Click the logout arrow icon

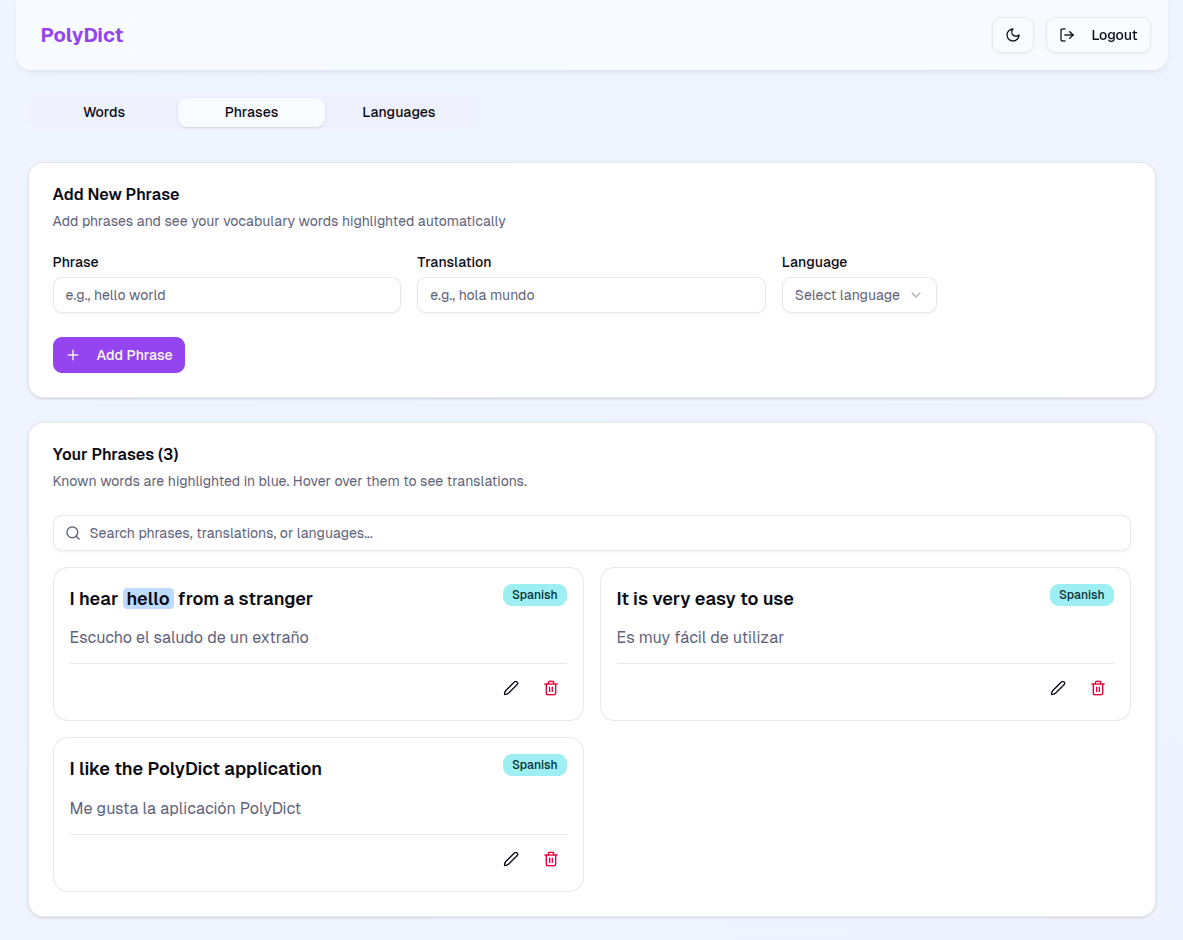tap(1067, 35)
